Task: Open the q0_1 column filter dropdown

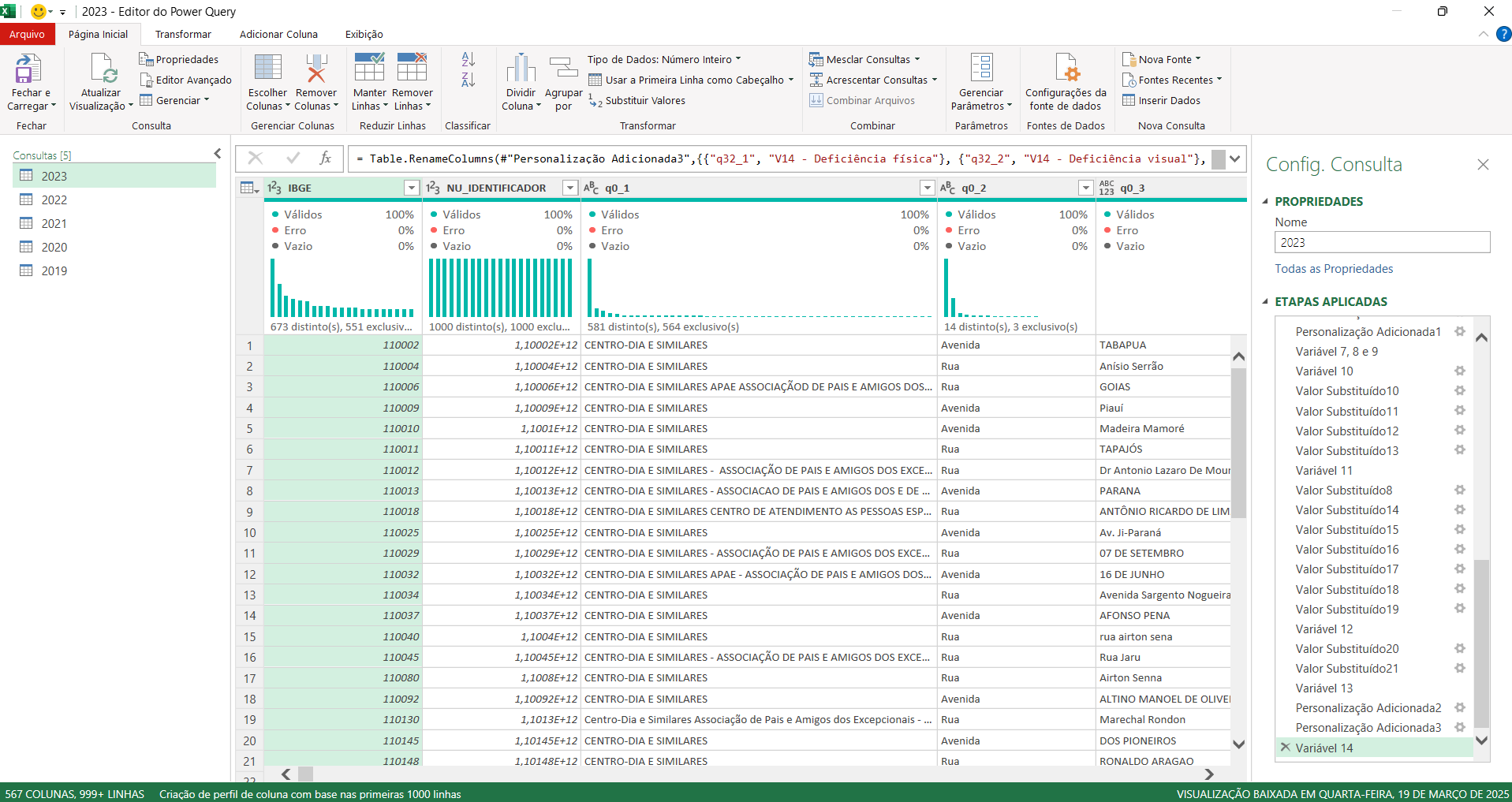Action: point(928,188)
